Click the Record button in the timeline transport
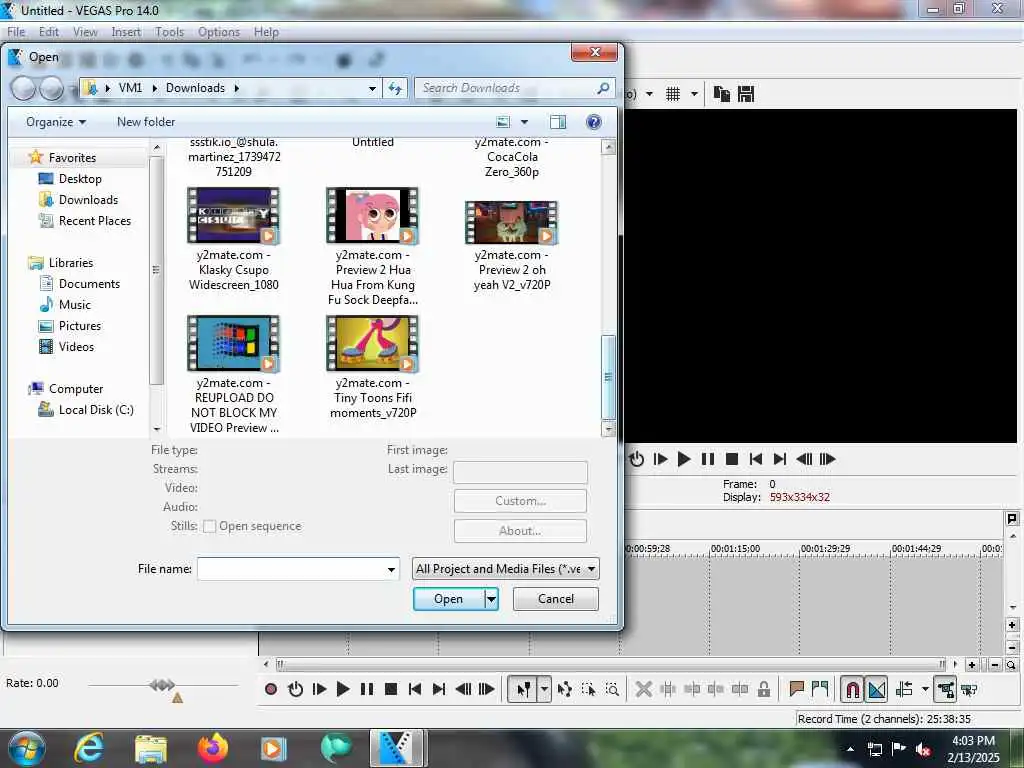This screenshot has height=768, width=1024. [x=271, y=689]
